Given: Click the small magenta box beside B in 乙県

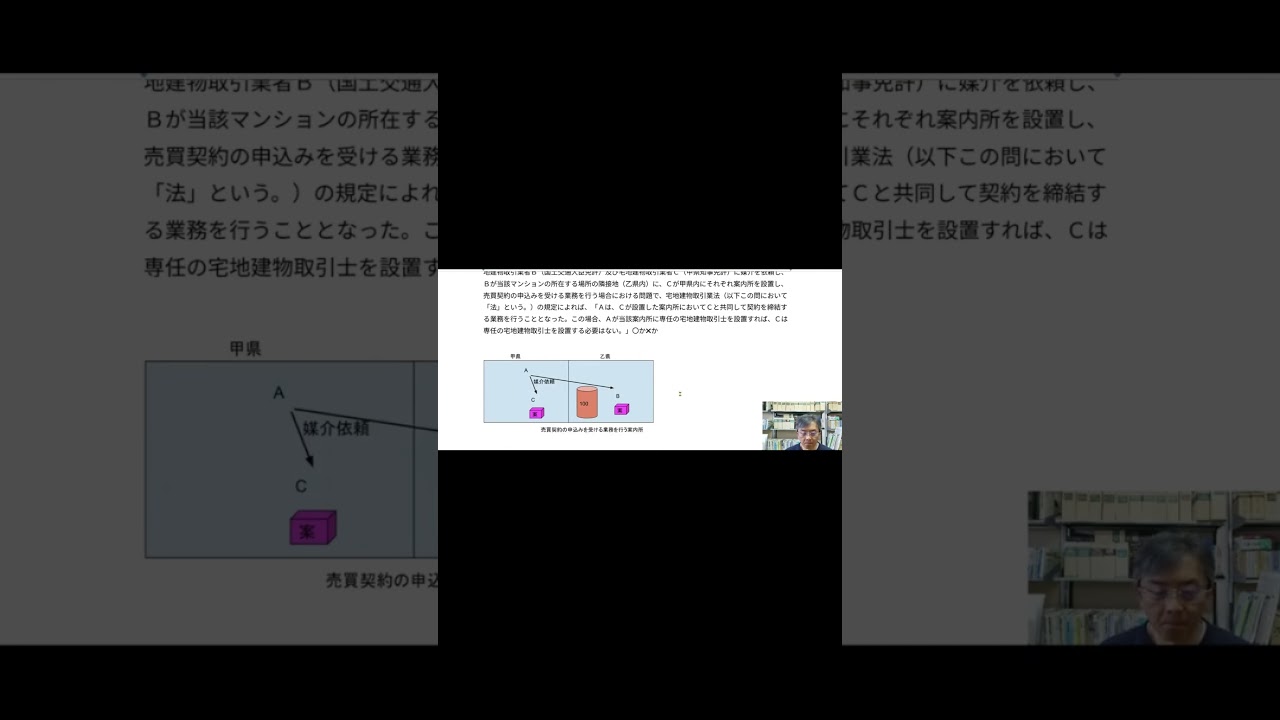Looking at the screenshot, I should [x=621, y=409].
